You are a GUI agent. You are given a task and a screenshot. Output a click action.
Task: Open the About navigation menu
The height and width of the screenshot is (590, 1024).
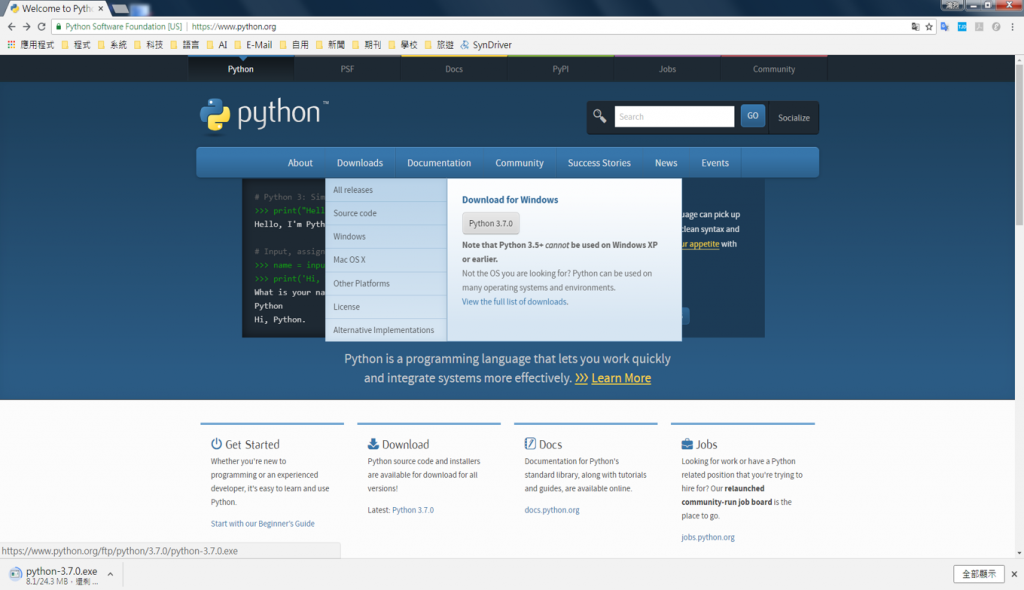[300, 163]
